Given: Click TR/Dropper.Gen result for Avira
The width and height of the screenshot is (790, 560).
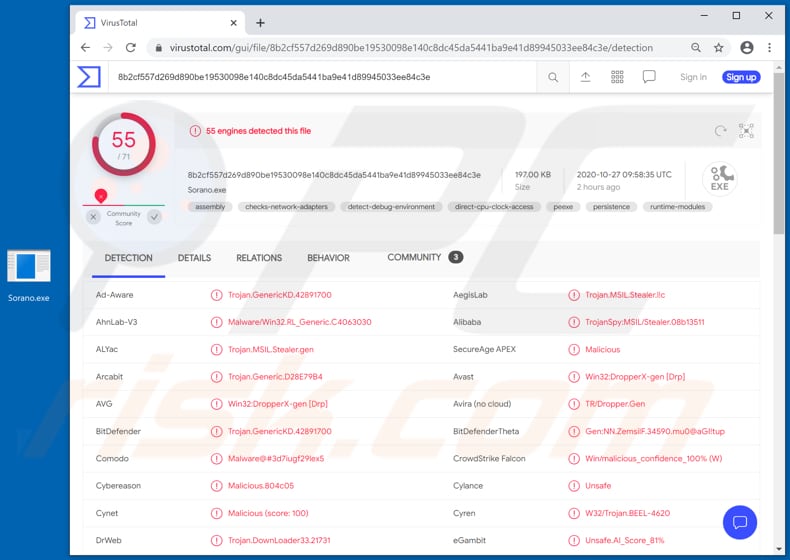Looking at the screenshot, I should tap(615, 404).
